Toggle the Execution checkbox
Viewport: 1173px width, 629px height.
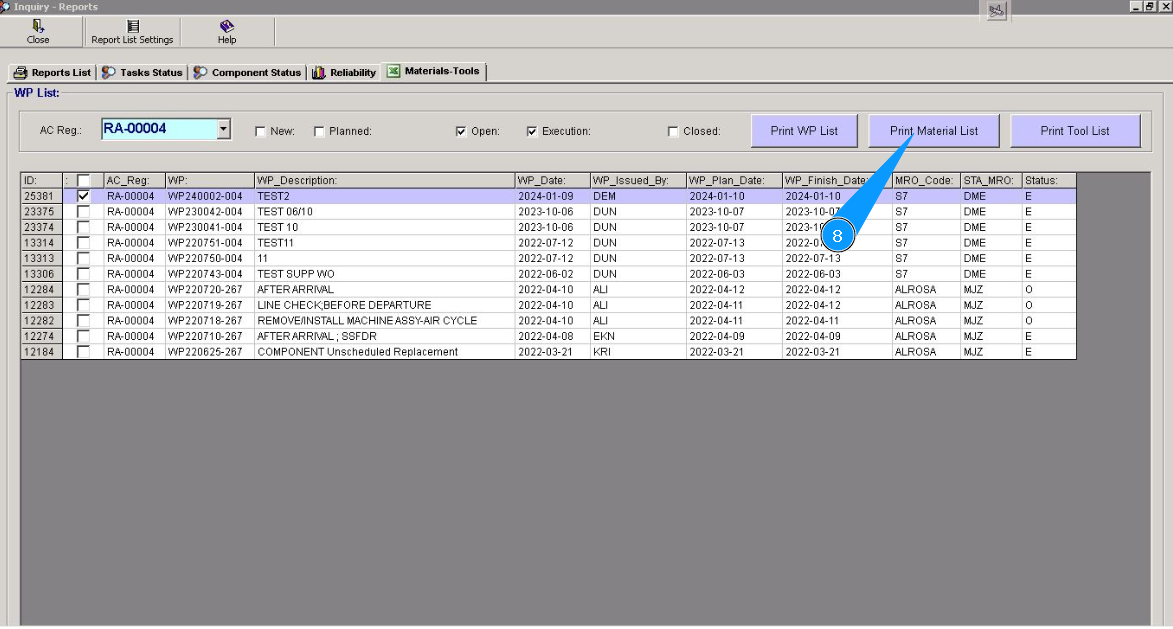[532, 131]
